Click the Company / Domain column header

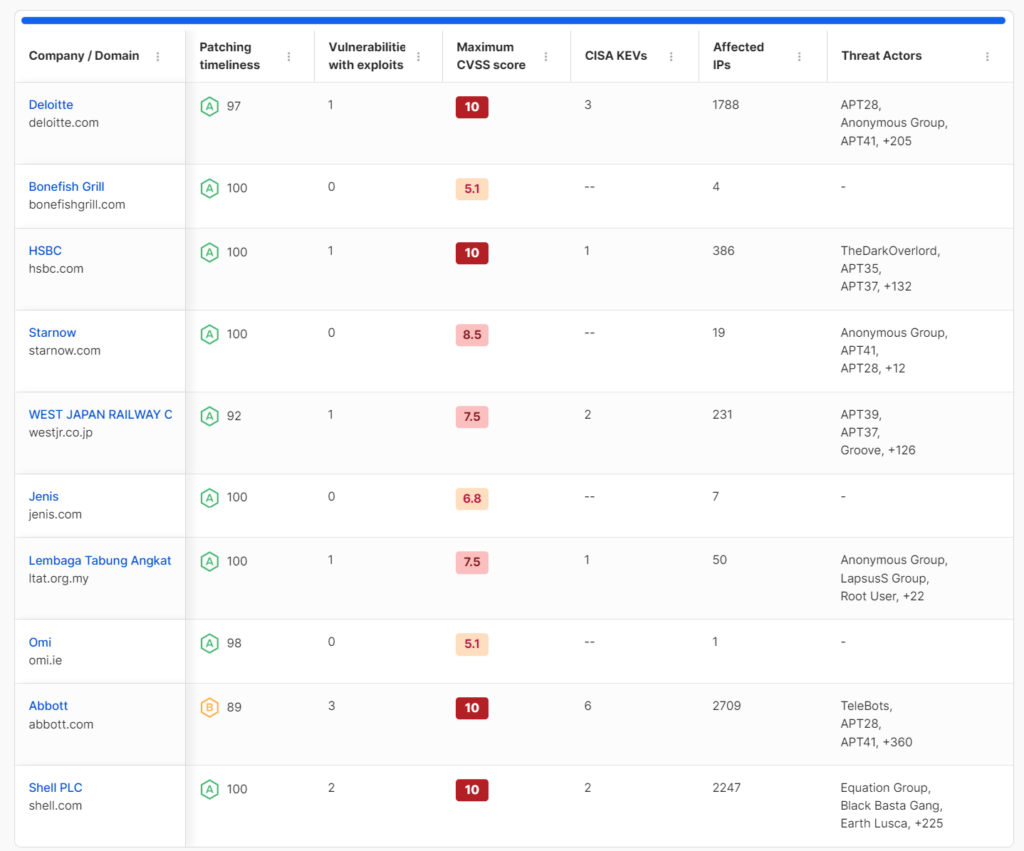(84, 56)
